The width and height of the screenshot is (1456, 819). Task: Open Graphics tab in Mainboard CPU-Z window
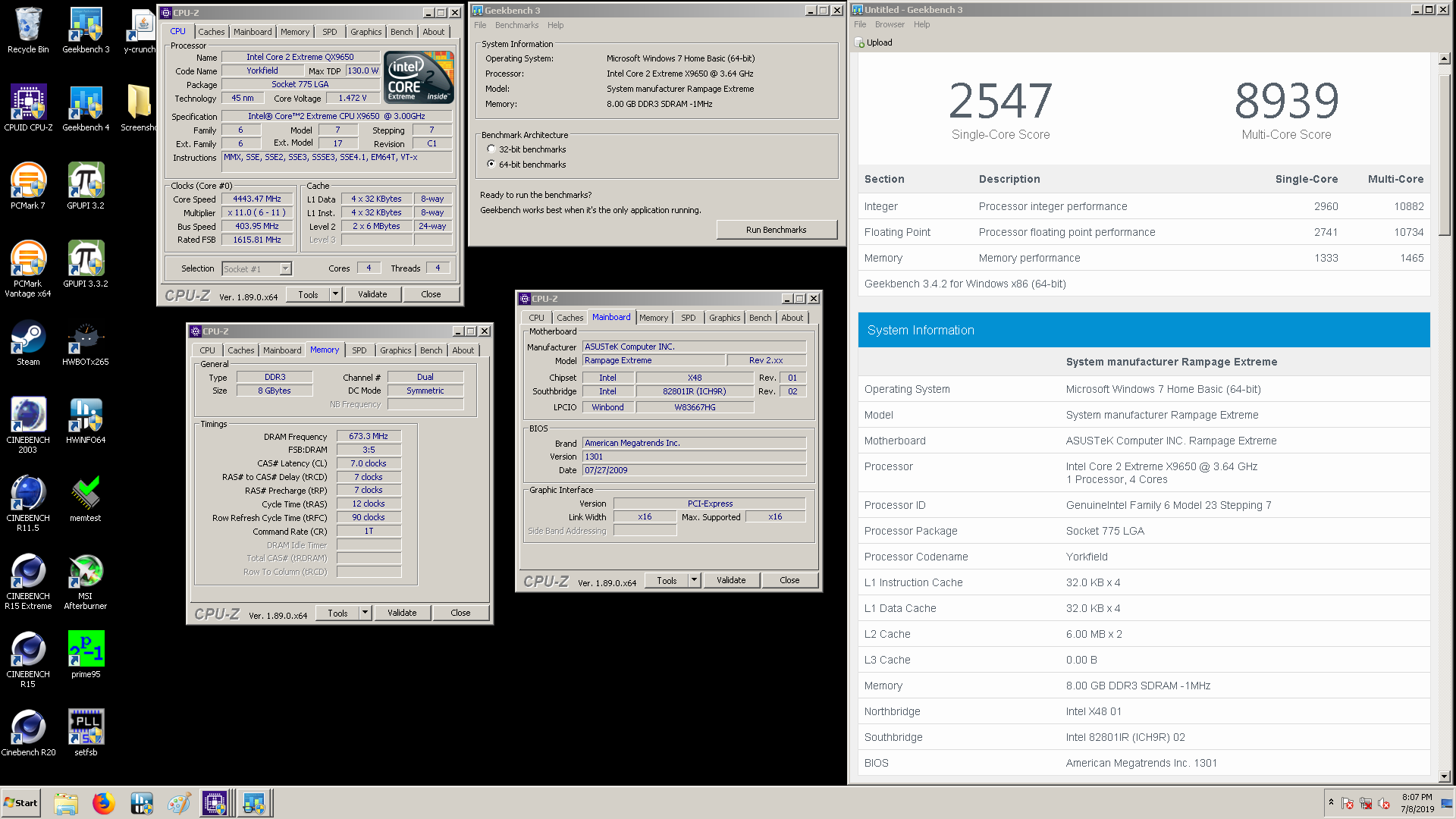point(724,318)
